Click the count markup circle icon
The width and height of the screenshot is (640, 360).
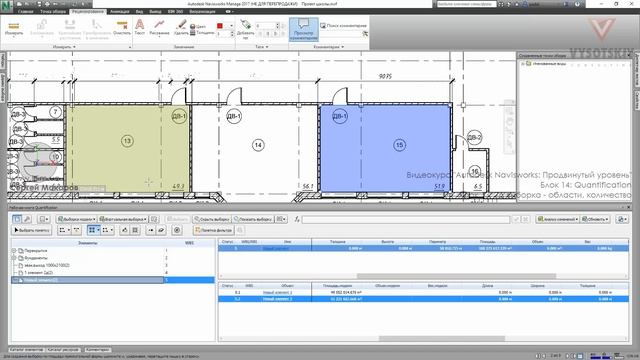point(177,230)
